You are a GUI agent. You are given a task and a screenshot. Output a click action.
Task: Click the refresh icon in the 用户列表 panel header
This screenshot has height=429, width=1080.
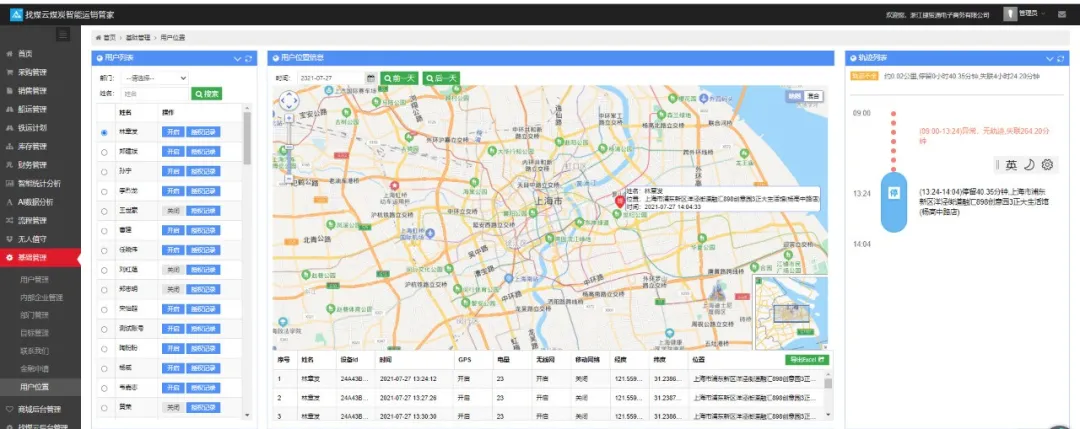(248, 58)
